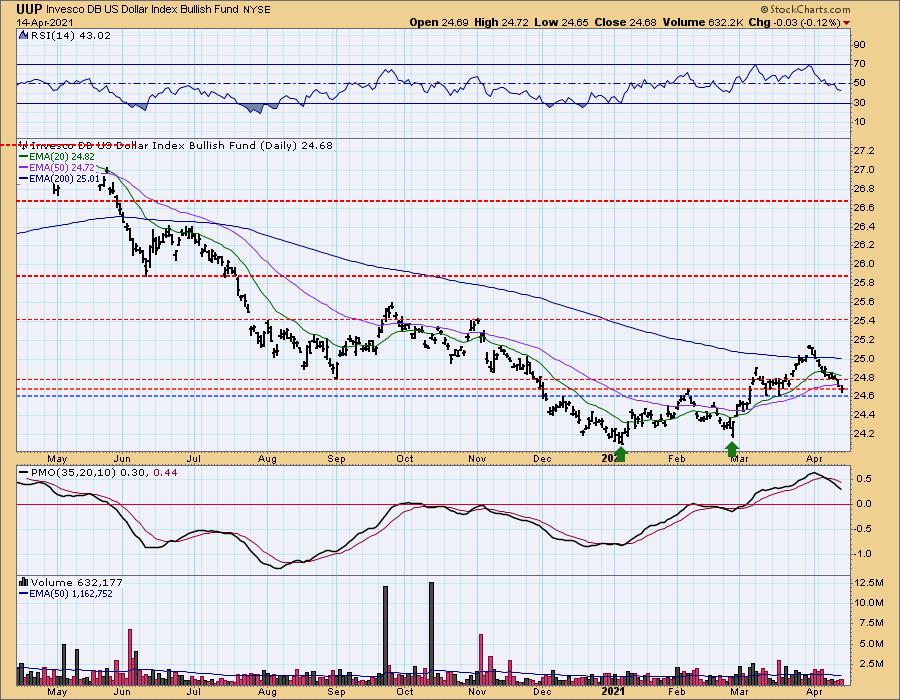Viewport: 900px width, 700px height.
Task: Click the RSI(14) 43.02 label
Action: tap(70, 35)
